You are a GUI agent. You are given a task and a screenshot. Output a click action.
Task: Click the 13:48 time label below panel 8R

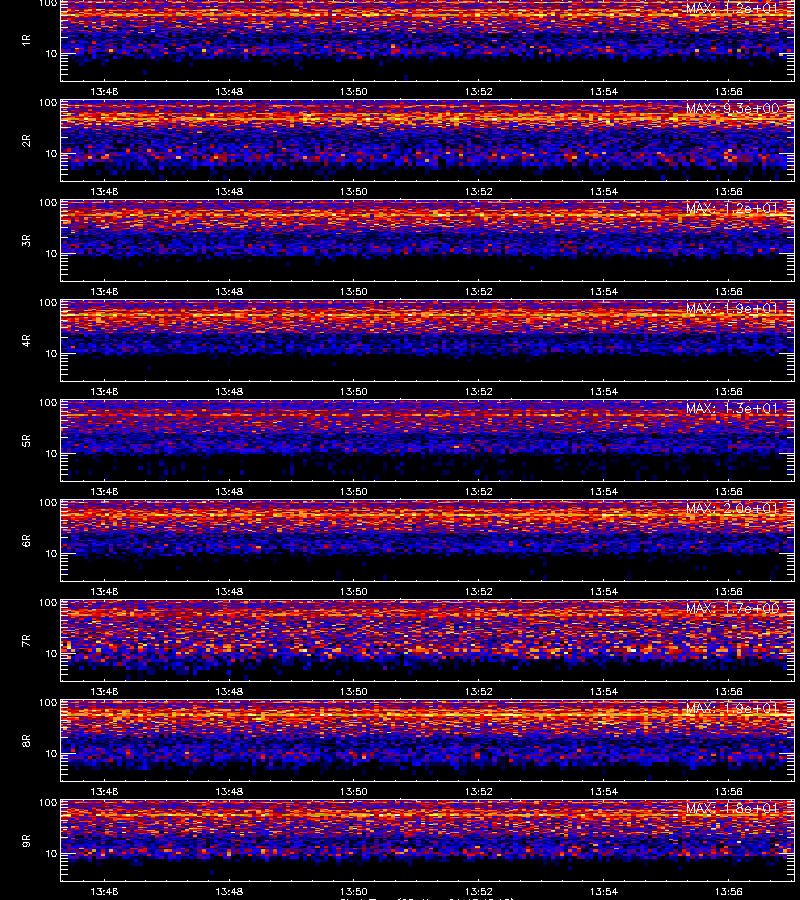coord(229,792)
